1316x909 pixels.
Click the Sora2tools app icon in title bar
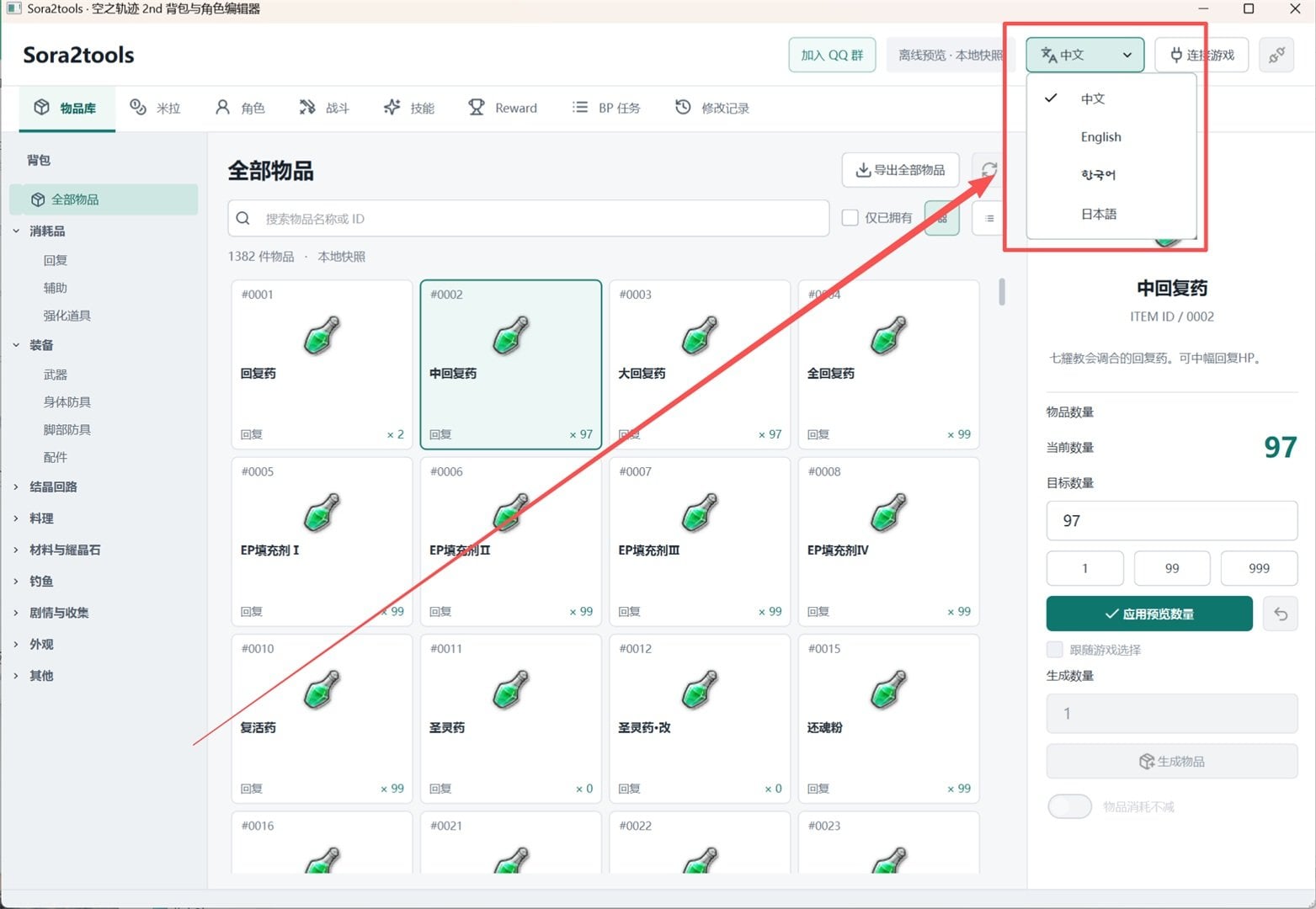[x=13, y=8]
